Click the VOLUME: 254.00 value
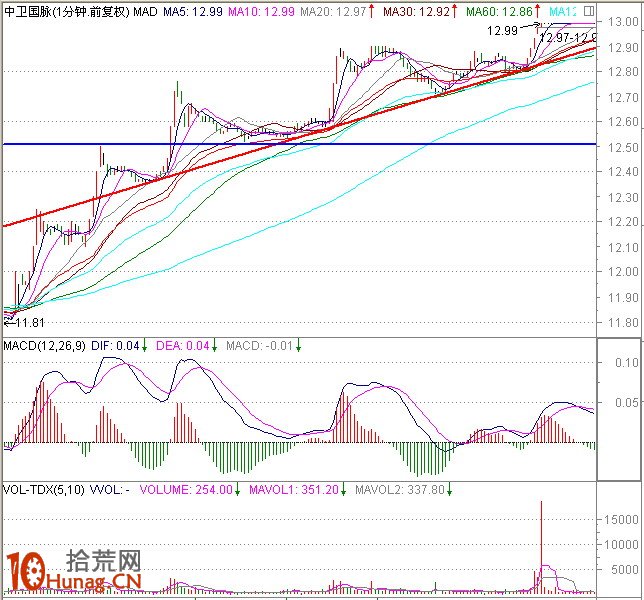Image resolution: width=644 pixels, height=600 pixels. (186, 490)
